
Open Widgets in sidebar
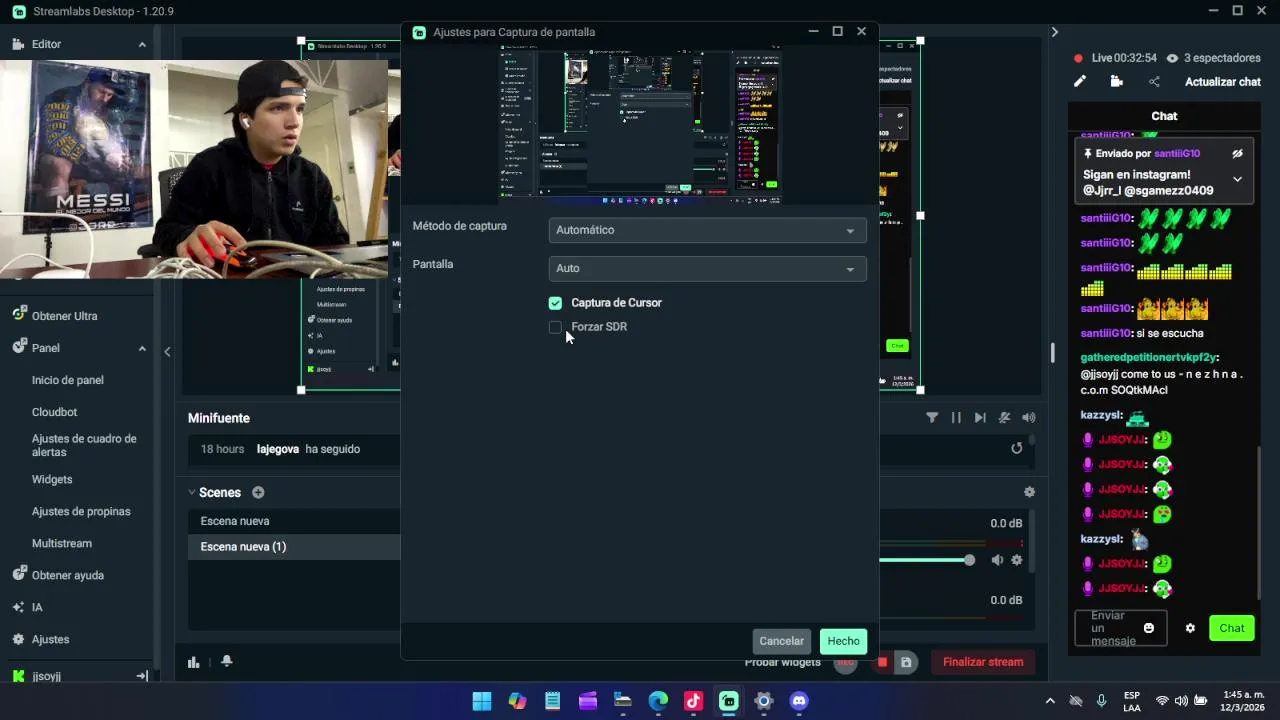[x=52, y=479]
